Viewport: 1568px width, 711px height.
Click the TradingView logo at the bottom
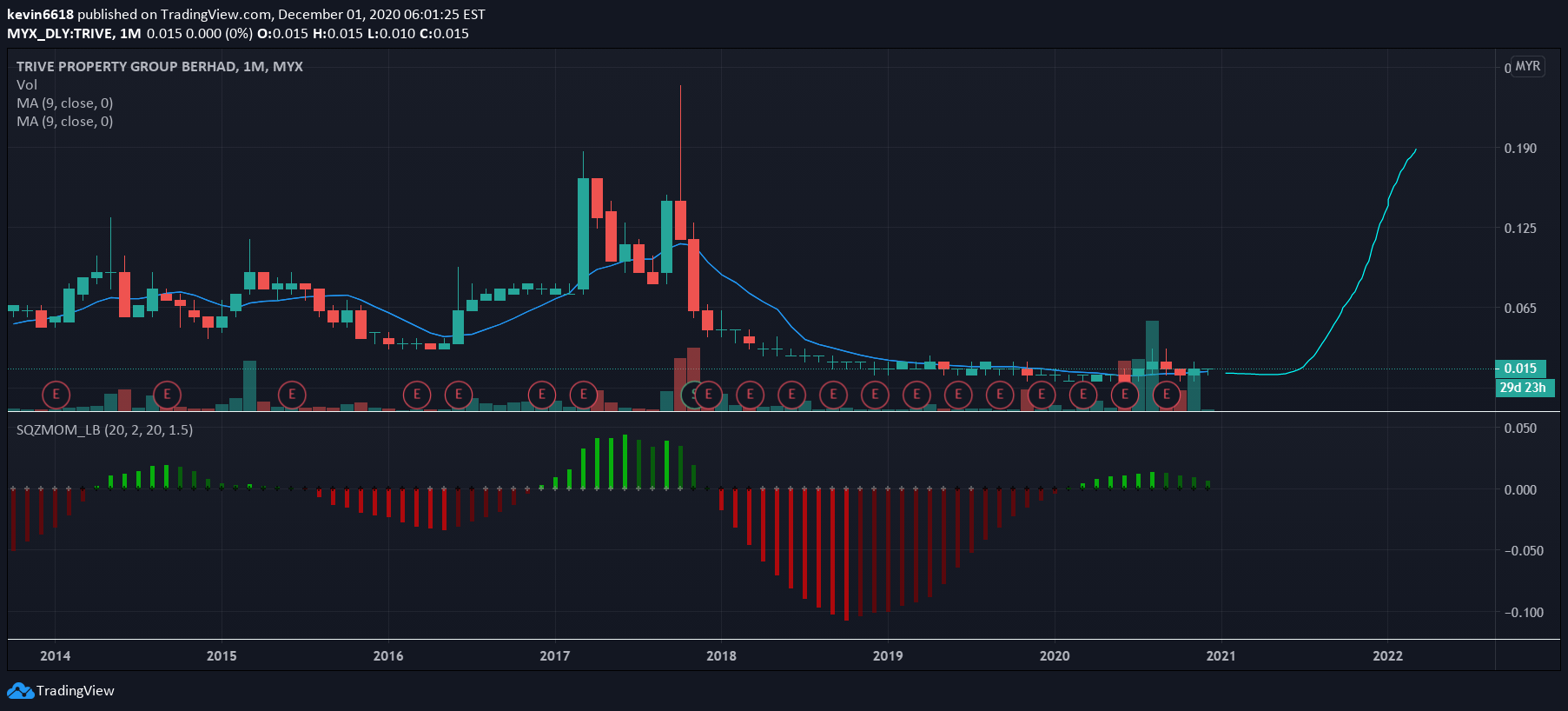point(61,691)
